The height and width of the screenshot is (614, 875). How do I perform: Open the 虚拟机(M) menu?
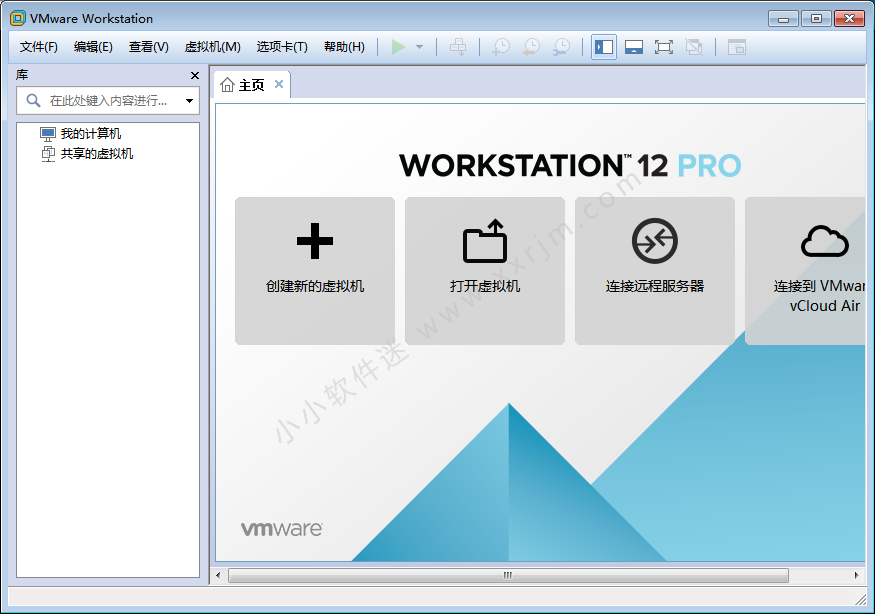click(x=213, y=47)
